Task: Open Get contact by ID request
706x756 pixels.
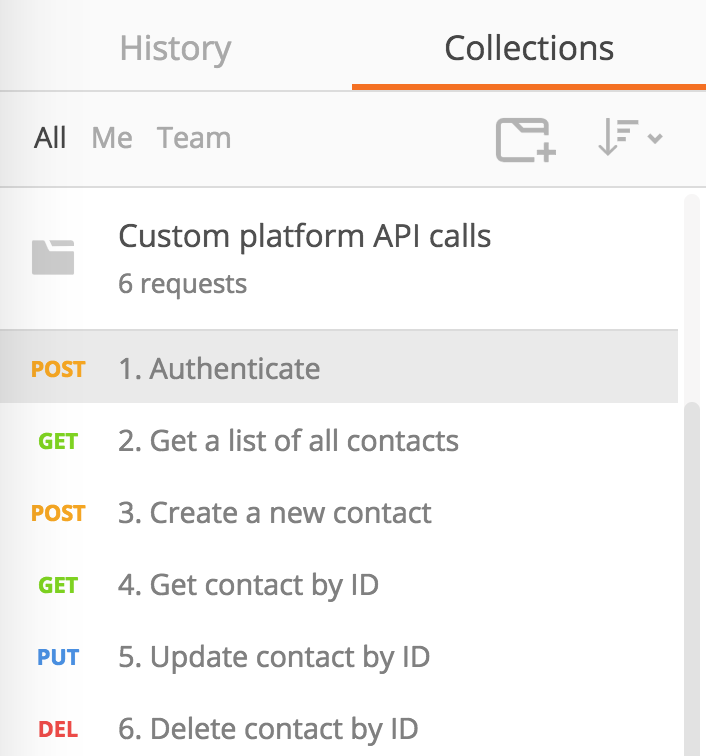Action: (x=248, y=585)
